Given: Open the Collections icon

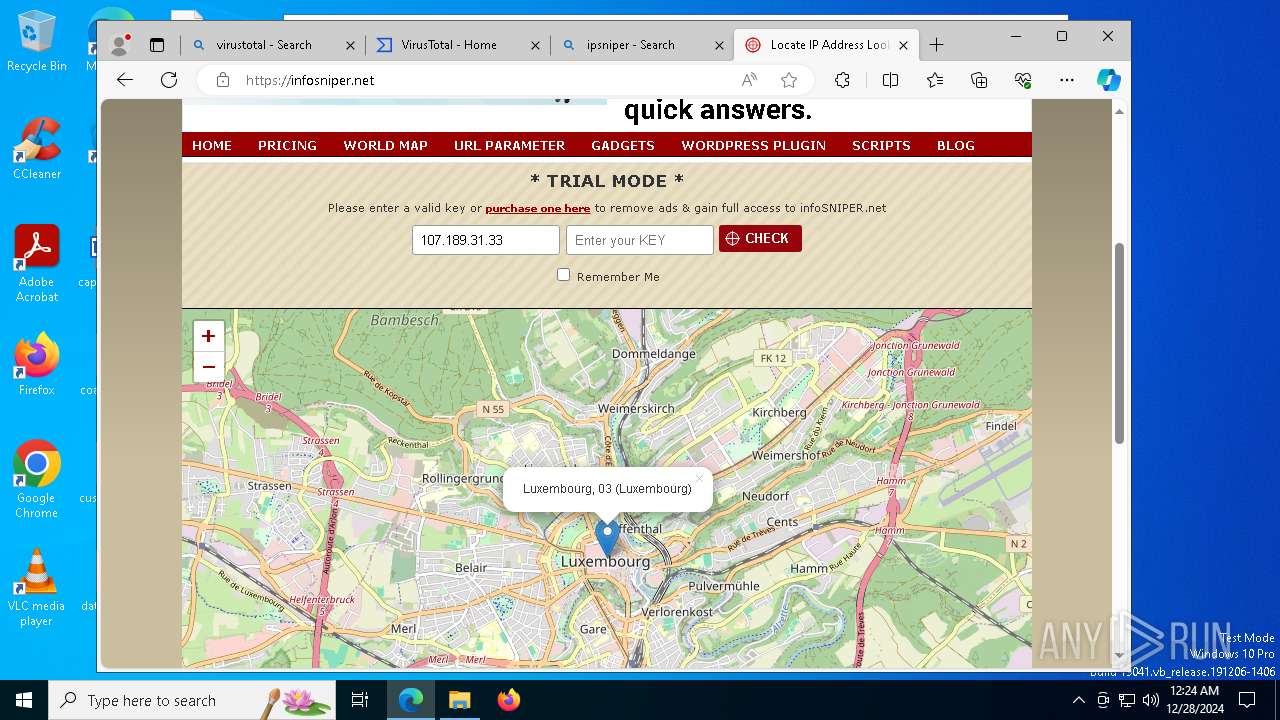Looking at the screenshot, I should pos(979,80).
